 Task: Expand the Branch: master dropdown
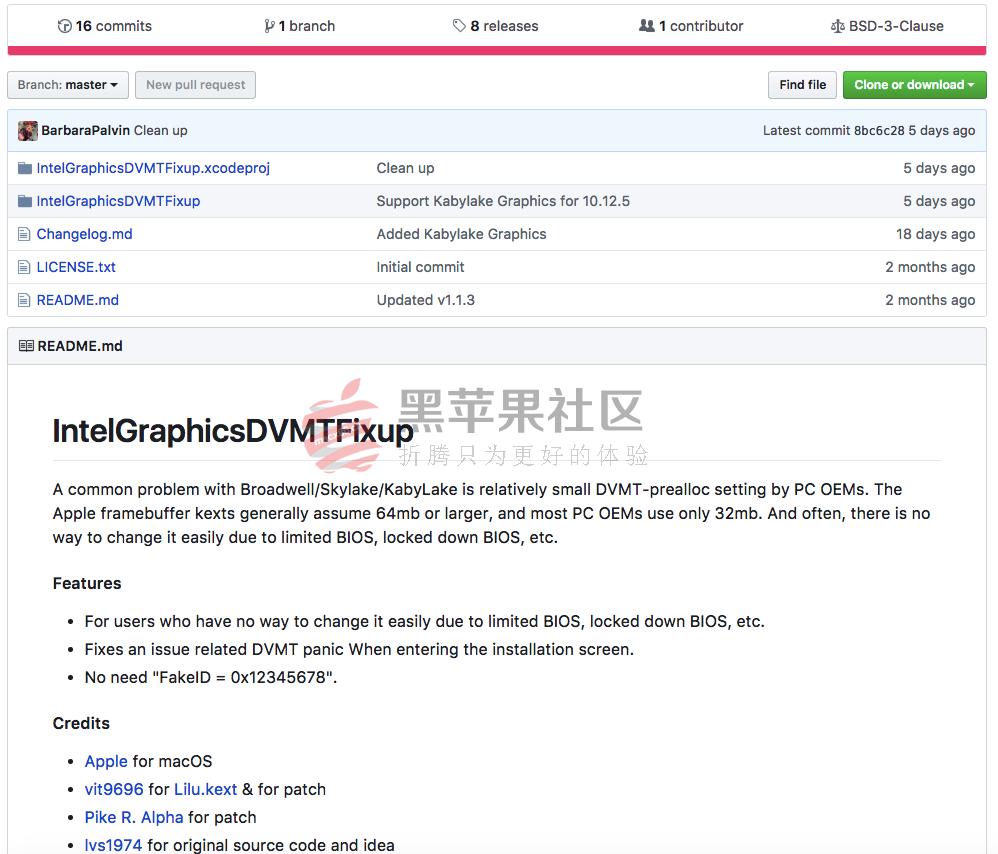tap(68, 85)
